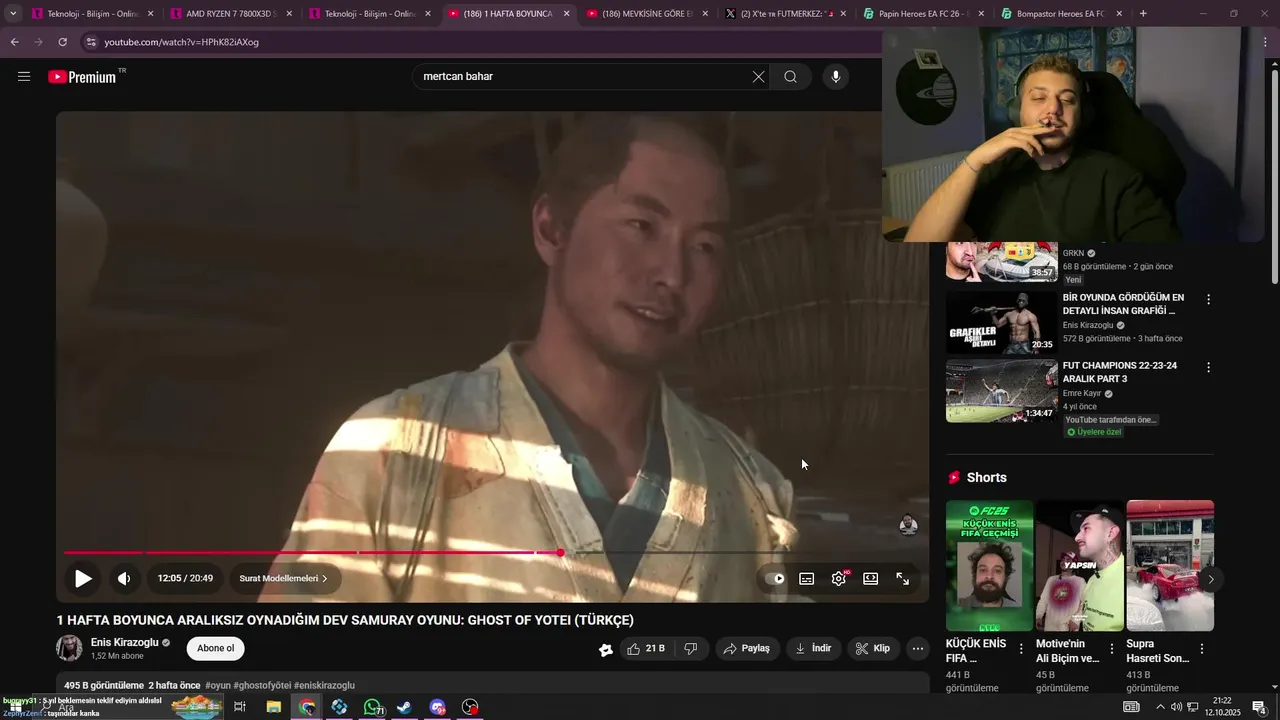1280x720 pixels.
Task: Open player settings gear
Action: point(839,578)
